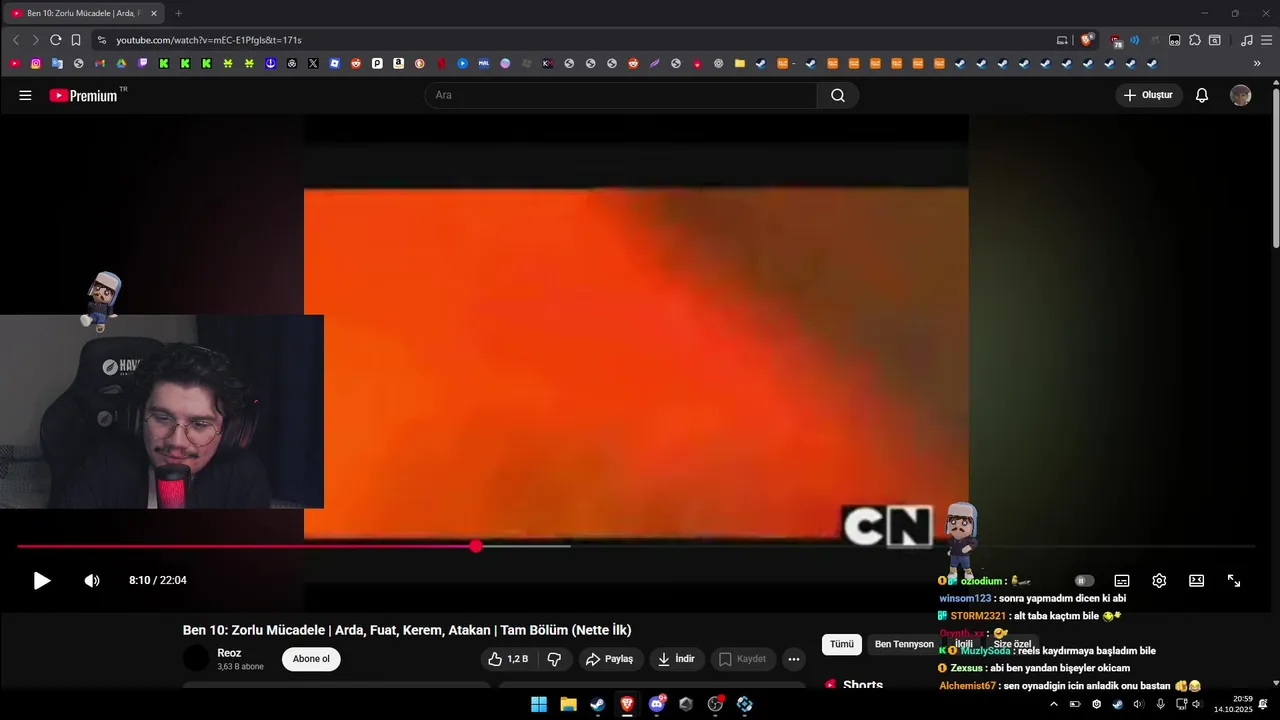Open the Windows notification center bell
The height and width of the screenshot is (720, 1280).
[x=1263, y=704]
